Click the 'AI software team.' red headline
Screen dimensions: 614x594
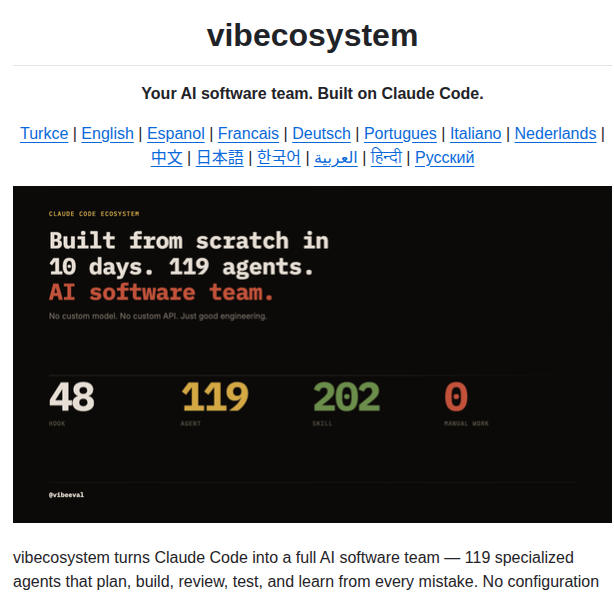point(161,292)
